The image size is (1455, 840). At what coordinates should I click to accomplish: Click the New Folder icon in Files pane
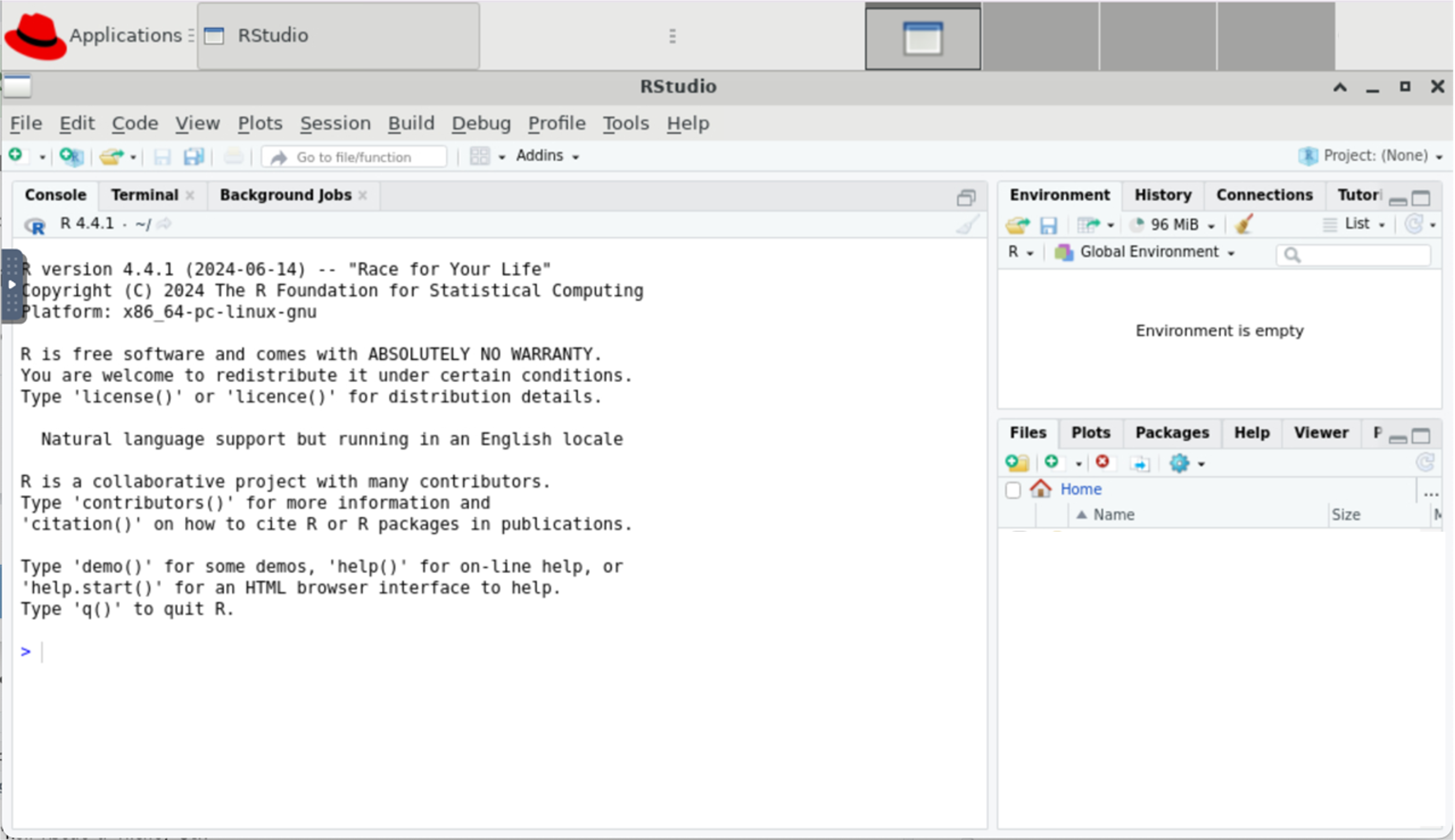(x=1017, y=462)
